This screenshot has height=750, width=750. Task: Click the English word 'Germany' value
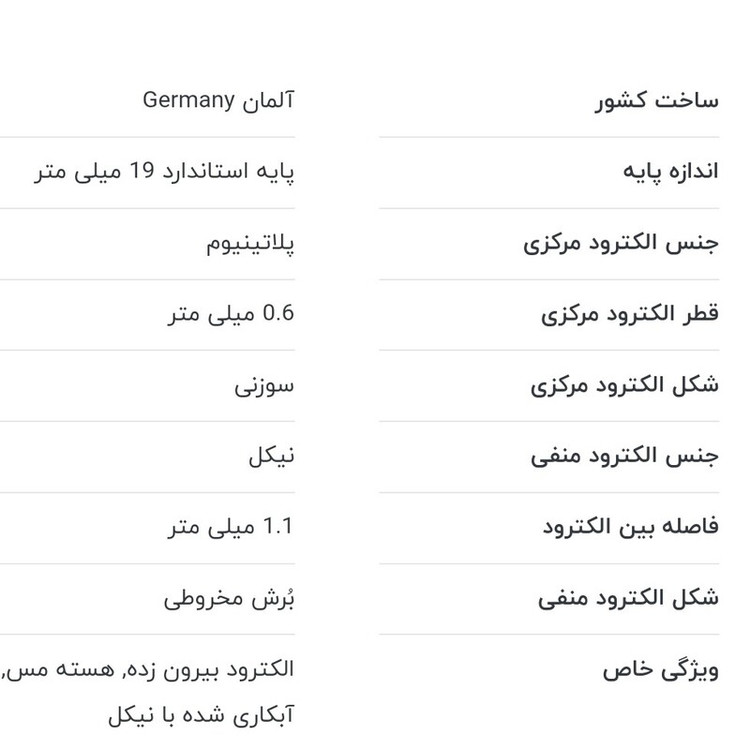point(189,101)
